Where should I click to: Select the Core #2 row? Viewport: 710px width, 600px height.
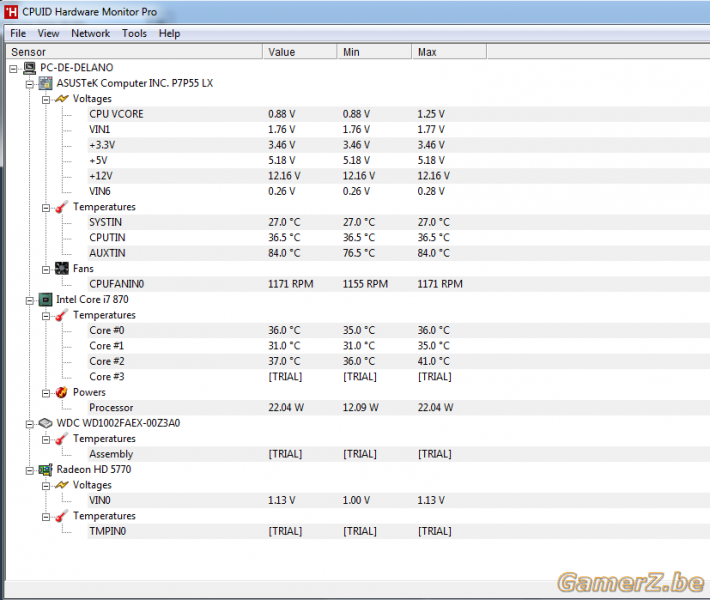(398, 361)
